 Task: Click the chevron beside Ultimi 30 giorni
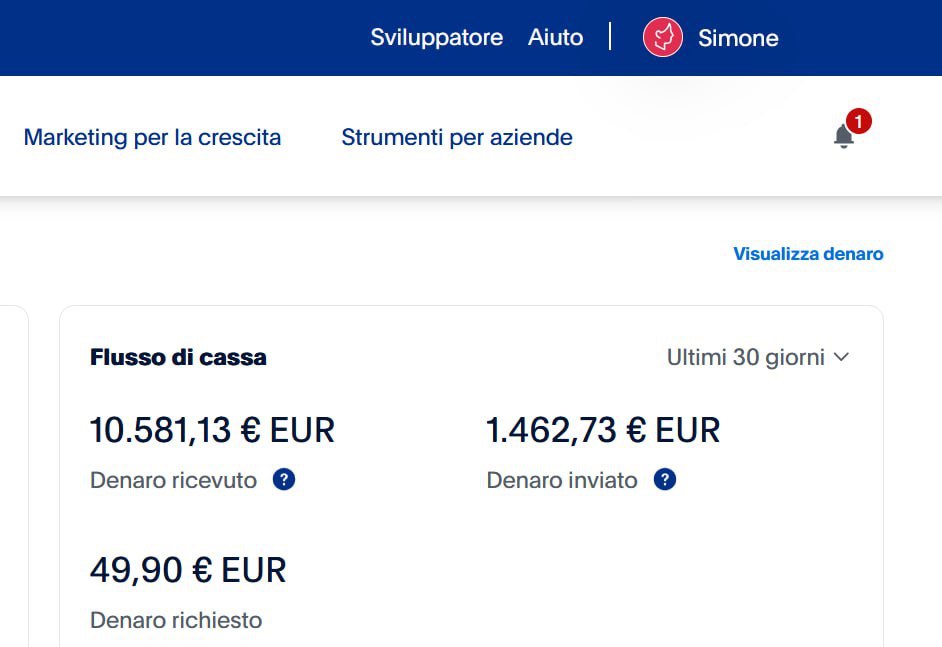[841, 357]
